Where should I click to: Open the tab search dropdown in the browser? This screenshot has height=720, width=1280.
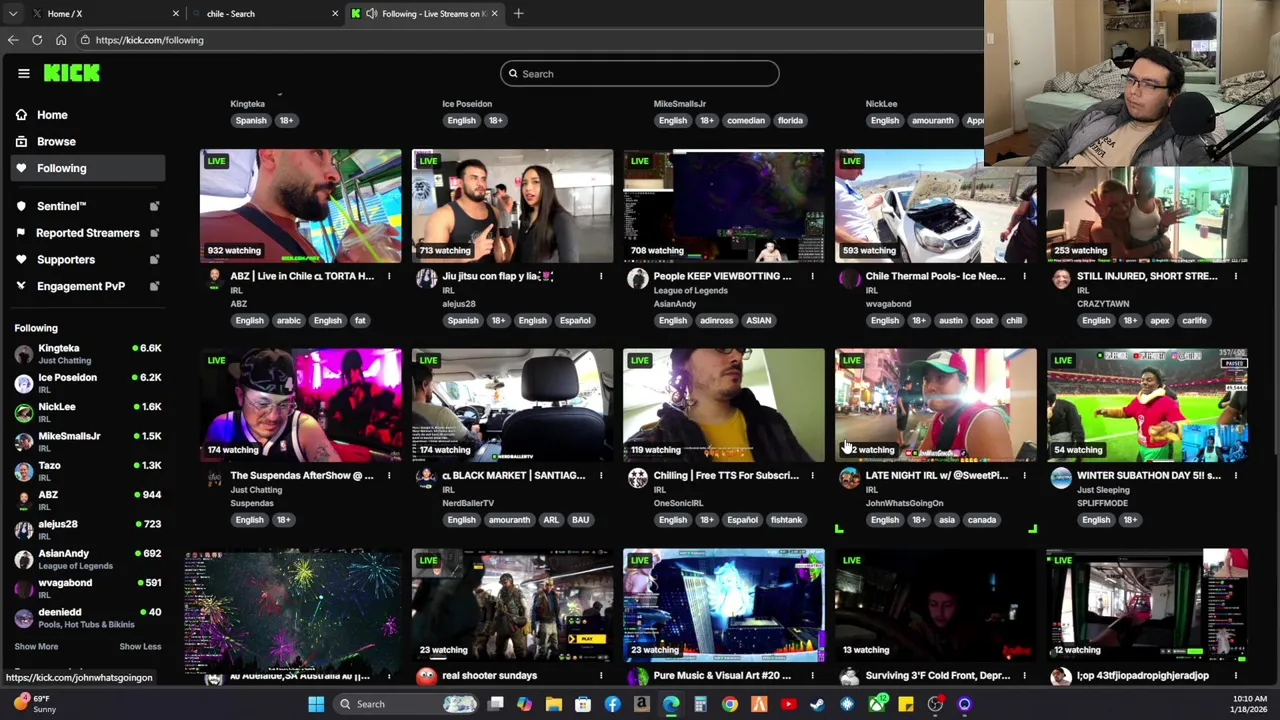tap(13, 14)
